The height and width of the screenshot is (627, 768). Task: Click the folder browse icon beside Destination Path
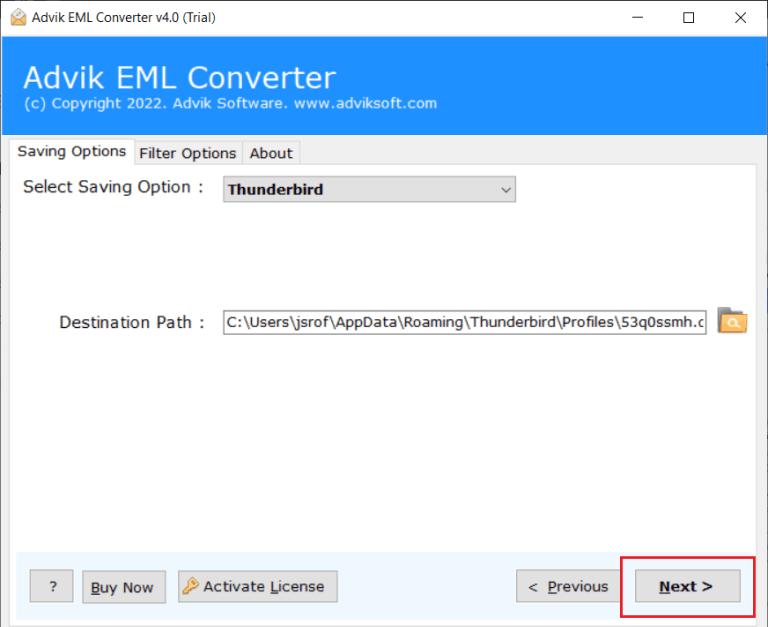click(732, 321)
